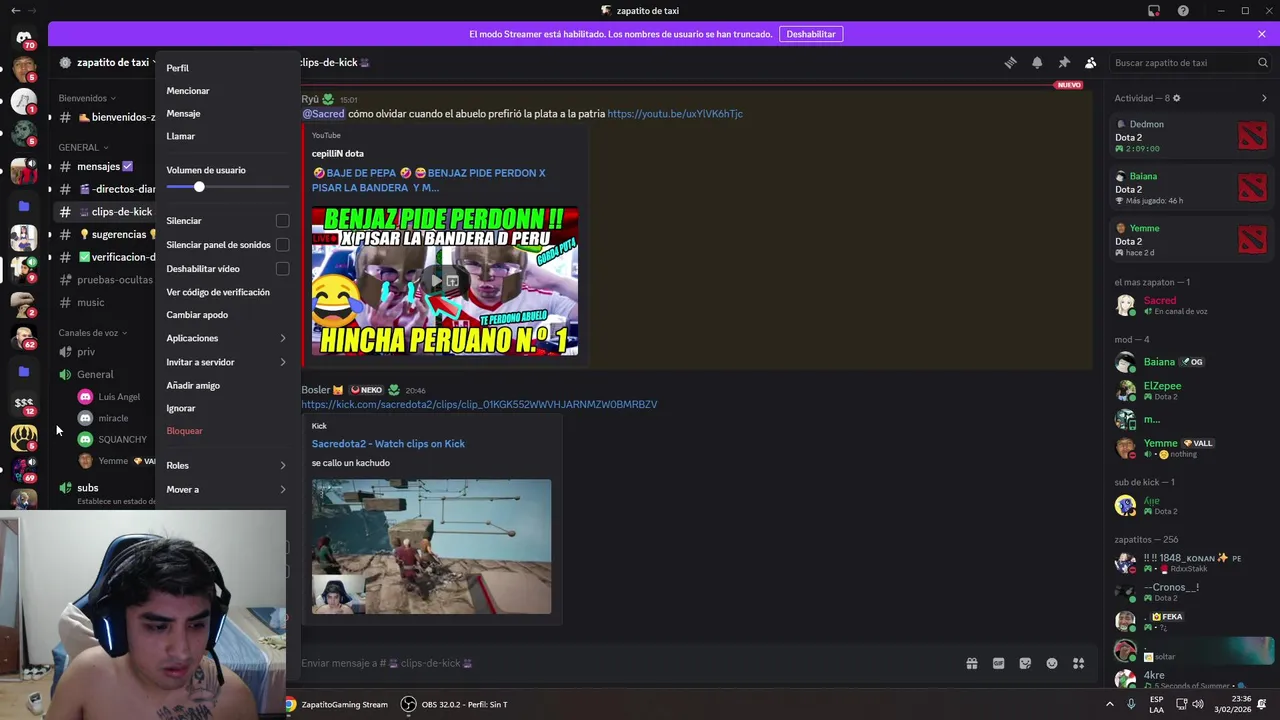The height and width of the screenshot is (720, 1280).
Task: Open the taskbar volume speaker icon
Action: pyautogui.click(x=1200, y=704)
